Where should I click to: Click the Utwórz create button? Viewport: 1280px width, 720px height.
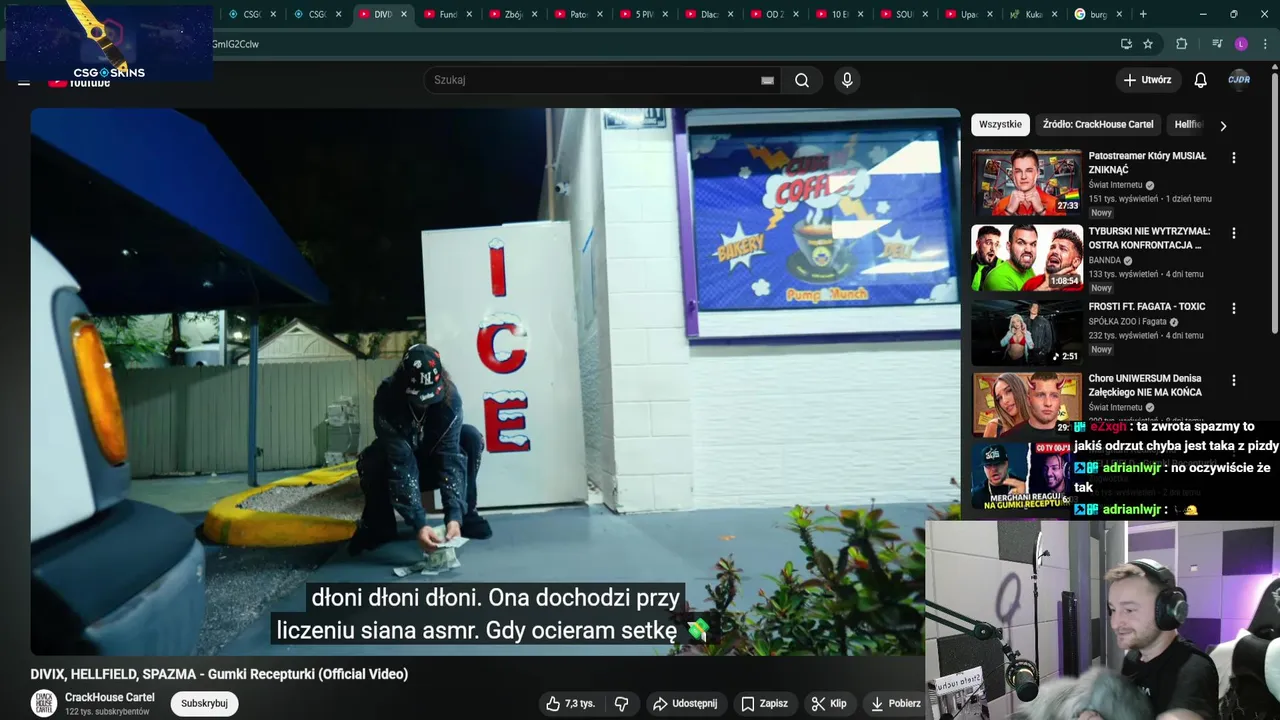[x=1148, y=80]
